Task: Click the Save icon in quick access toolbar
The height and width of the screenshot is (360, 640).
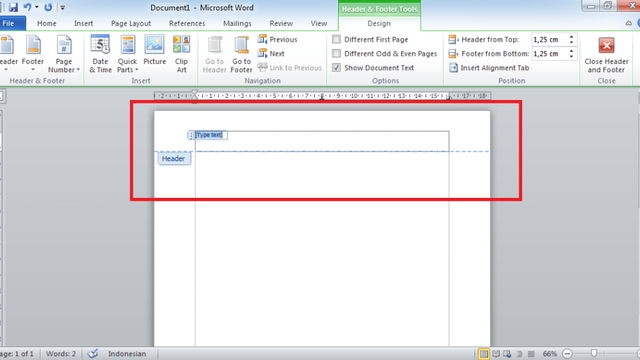Action: 13,7
